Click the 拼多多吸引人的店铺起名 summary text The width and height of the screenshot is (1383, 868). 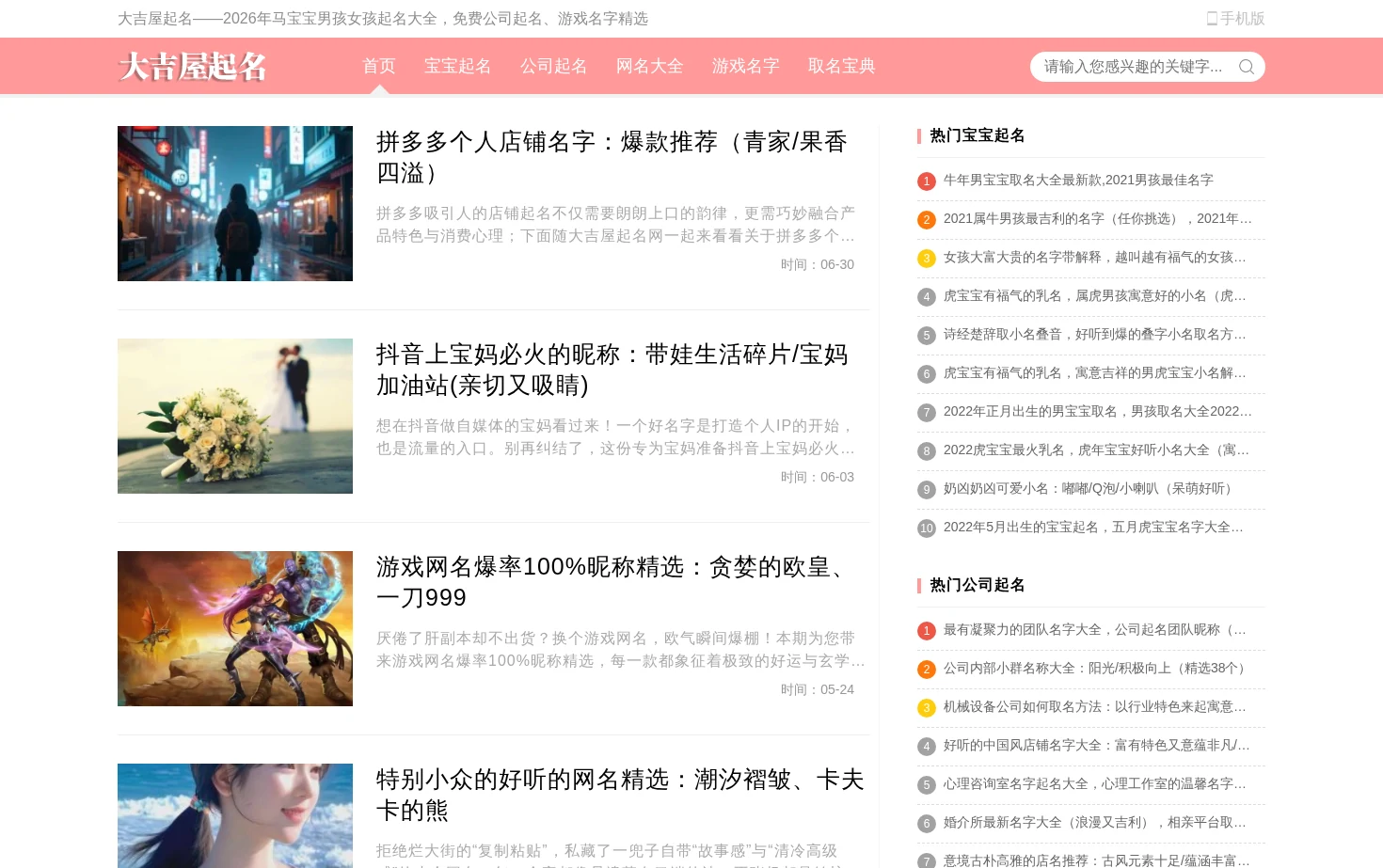tap(616, 225)
